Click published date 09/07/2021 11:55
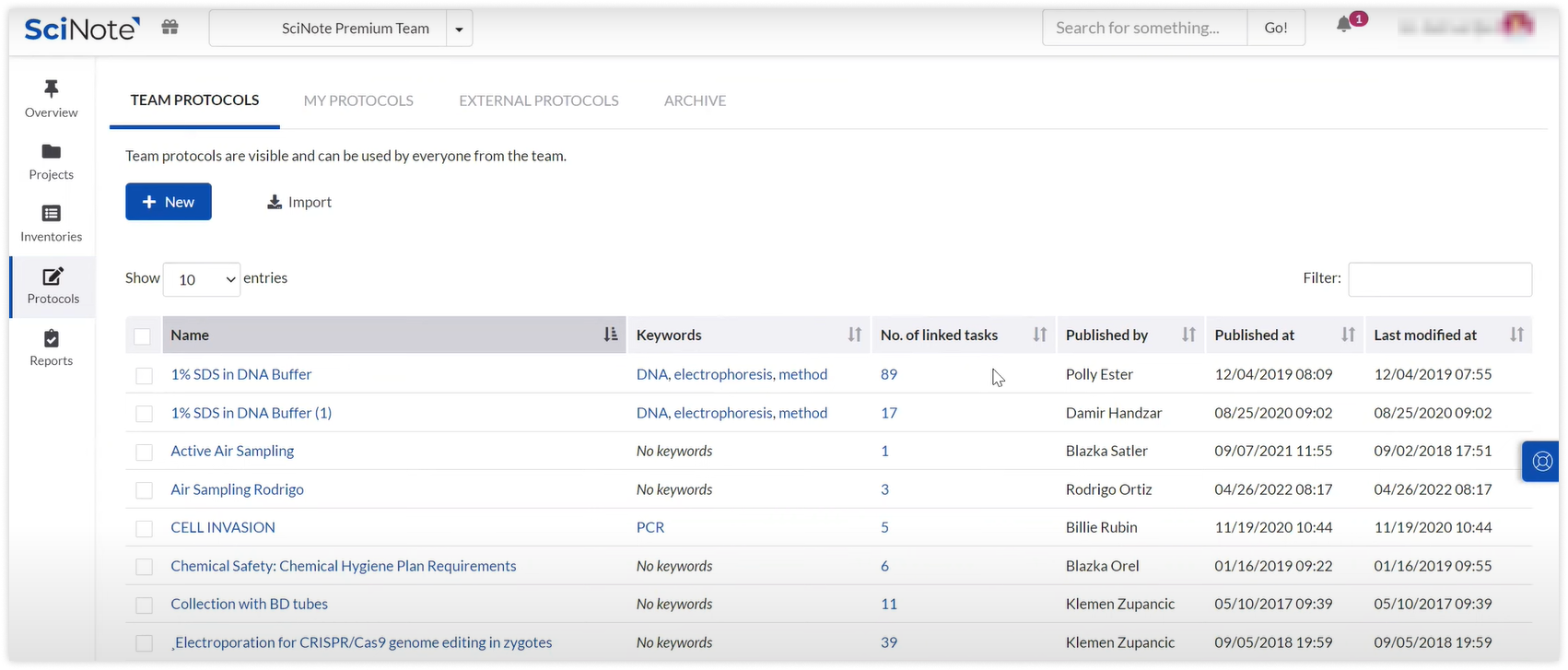1568x670 pixels. point(1273,451)
